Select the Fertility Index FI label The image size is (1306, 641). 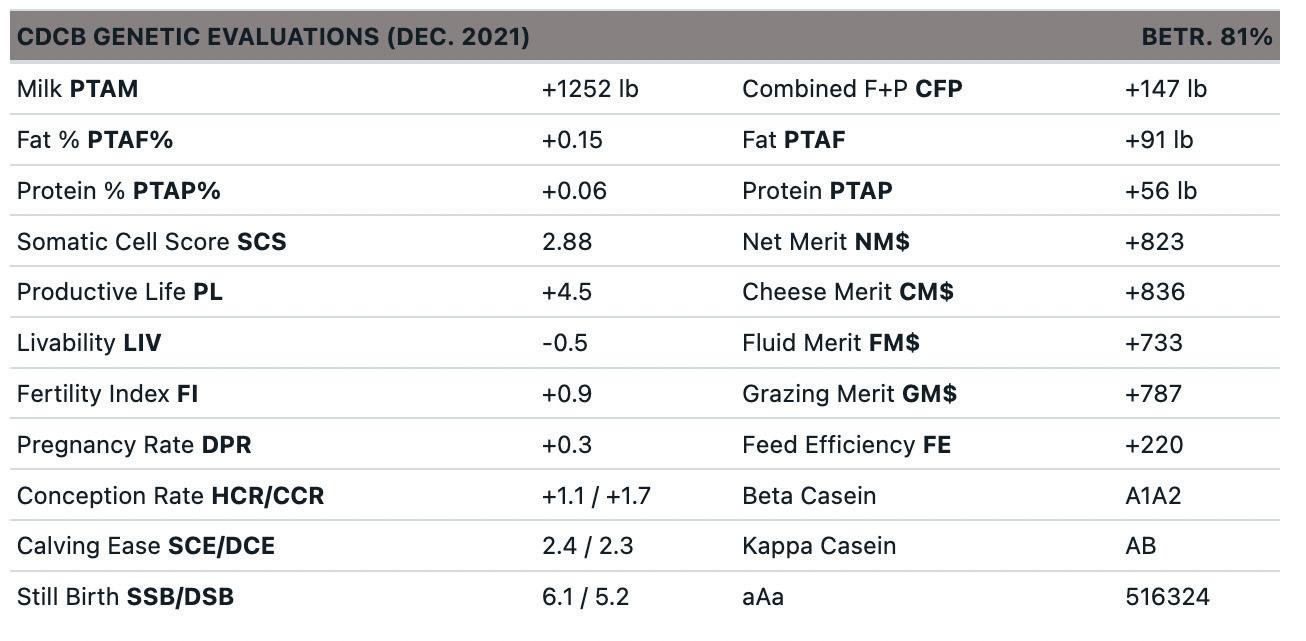coord(108,394)
